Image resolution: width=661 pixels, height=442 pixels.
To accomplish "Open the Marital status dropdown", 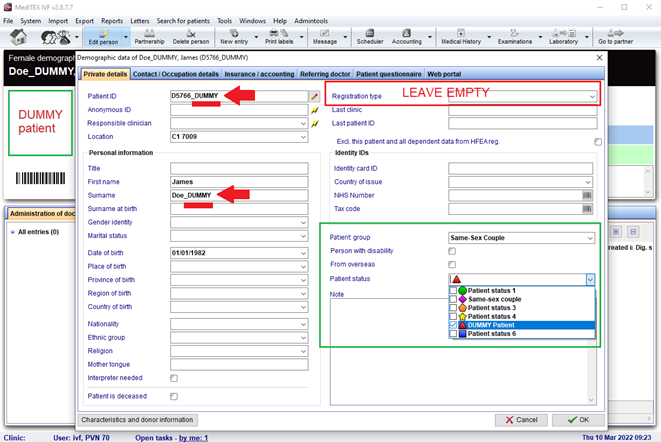I will (x=303, y=236).
